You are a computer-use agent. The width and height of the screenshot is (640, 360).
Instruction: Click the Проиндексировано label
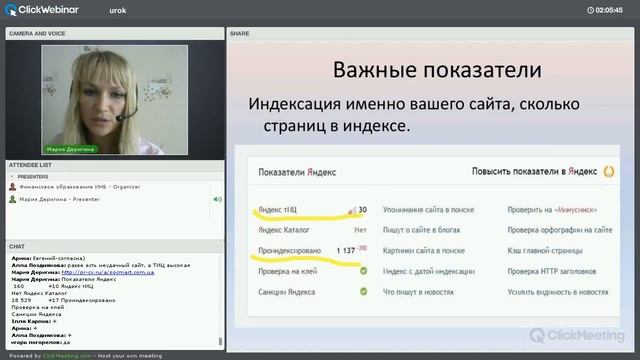click(x=289, y=251)
